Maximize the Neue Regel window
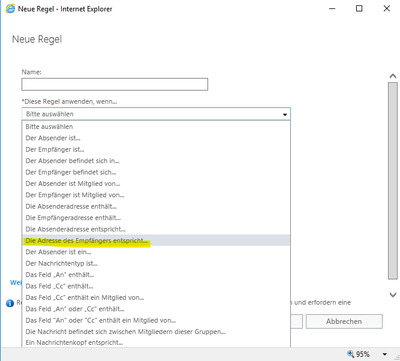 coord(359,8)
